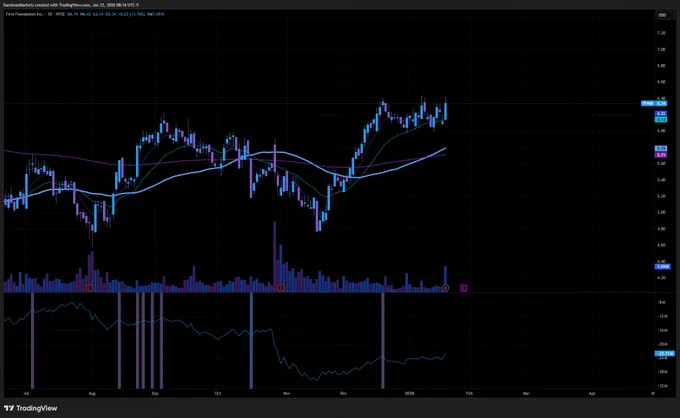Image resolution: width=680 pixels, height=418 pixels.
Task: Click the Nov label on time axis
Action: [x=286, y=394]
